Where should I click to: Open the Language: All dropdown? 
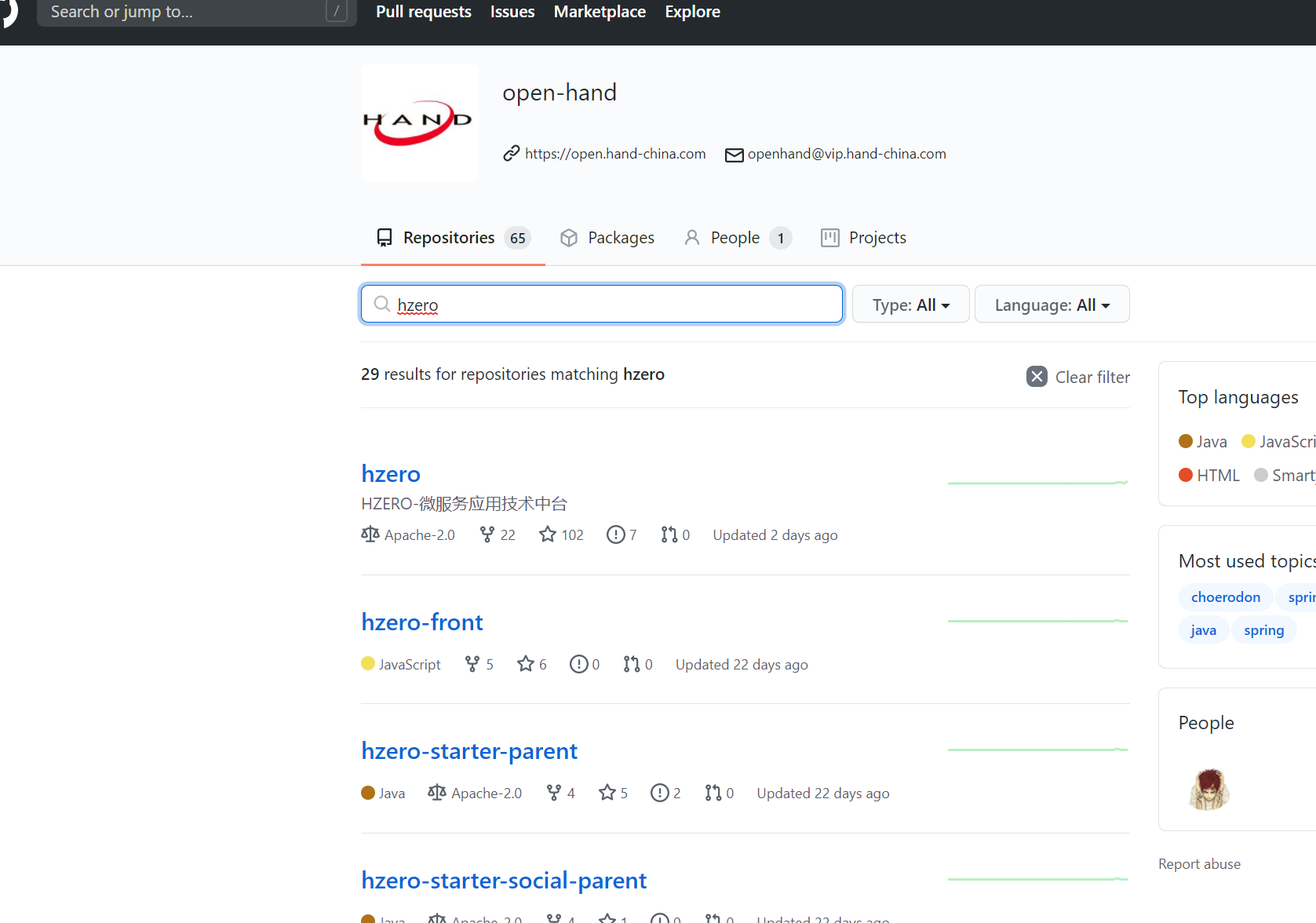pos(1052,304)
